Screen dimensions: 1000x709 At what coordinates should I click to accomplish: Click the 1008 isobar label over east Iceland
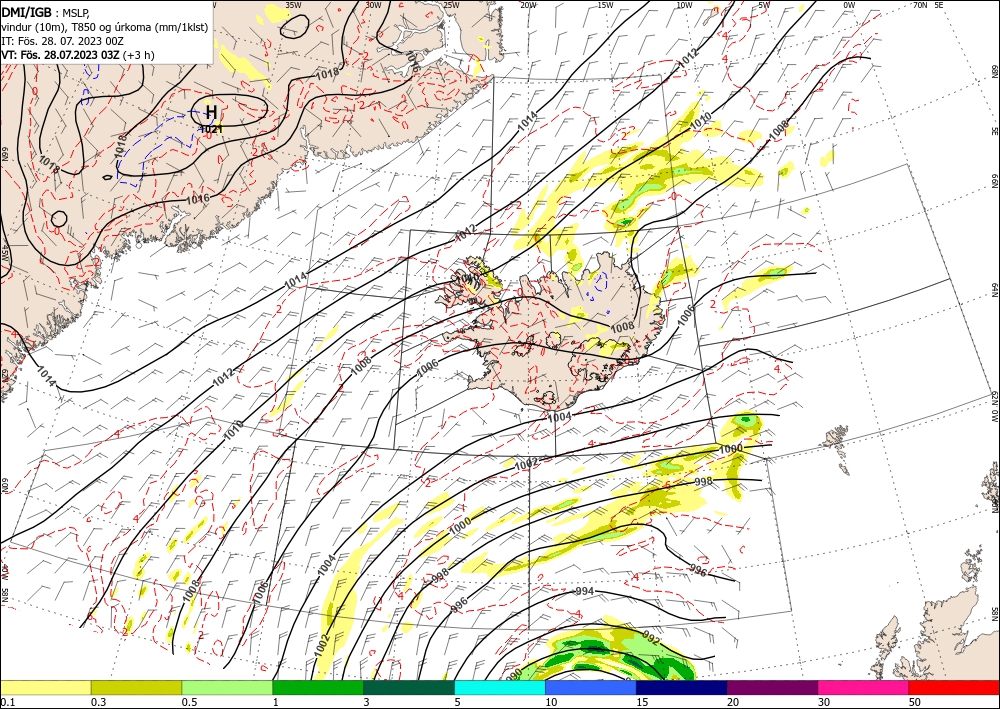click(x=622, y=326)
